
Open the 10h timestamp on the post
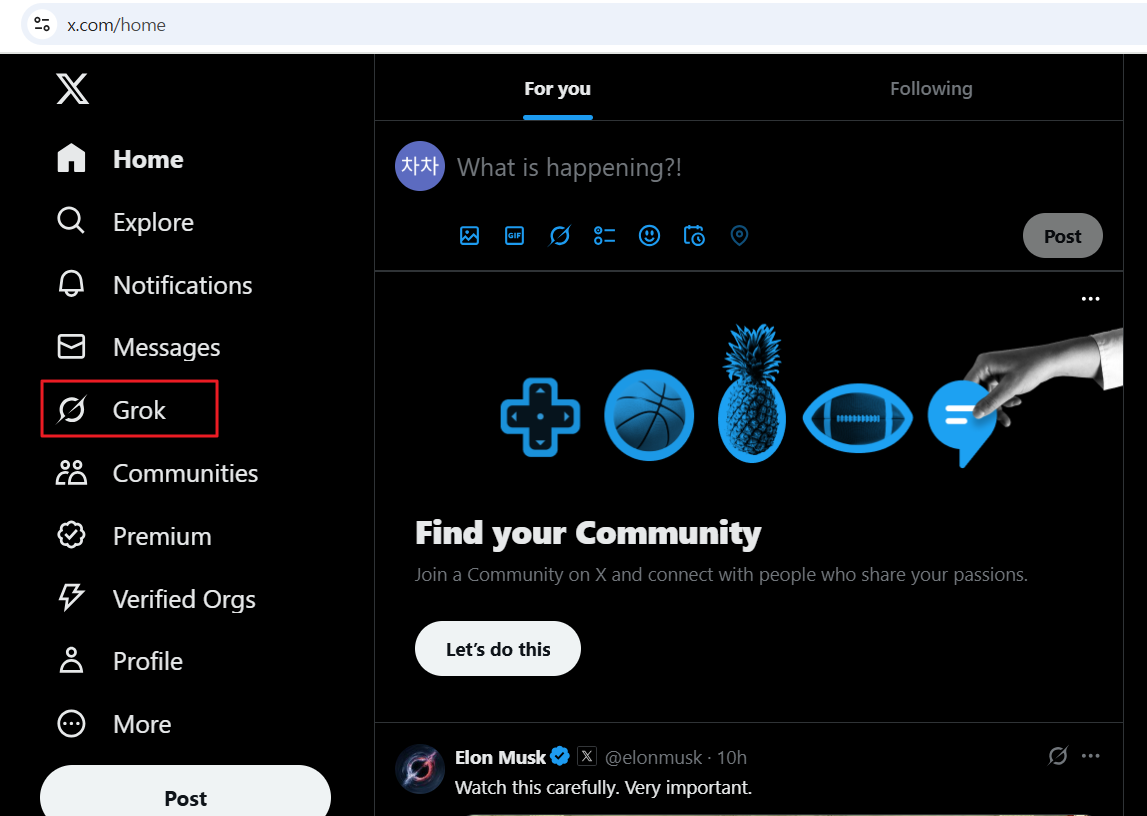tap(732, 758)
